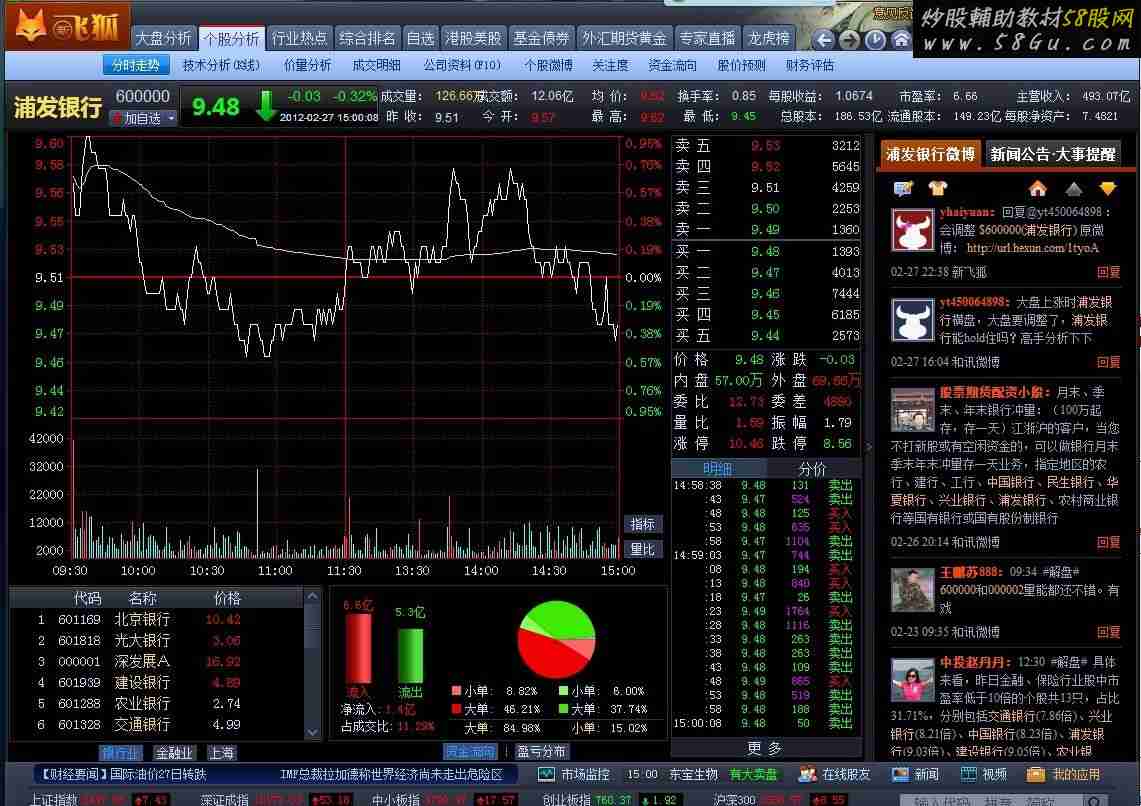
Task: Click the gray up-arrow icon in the weibo panel
Action: 1073,189
